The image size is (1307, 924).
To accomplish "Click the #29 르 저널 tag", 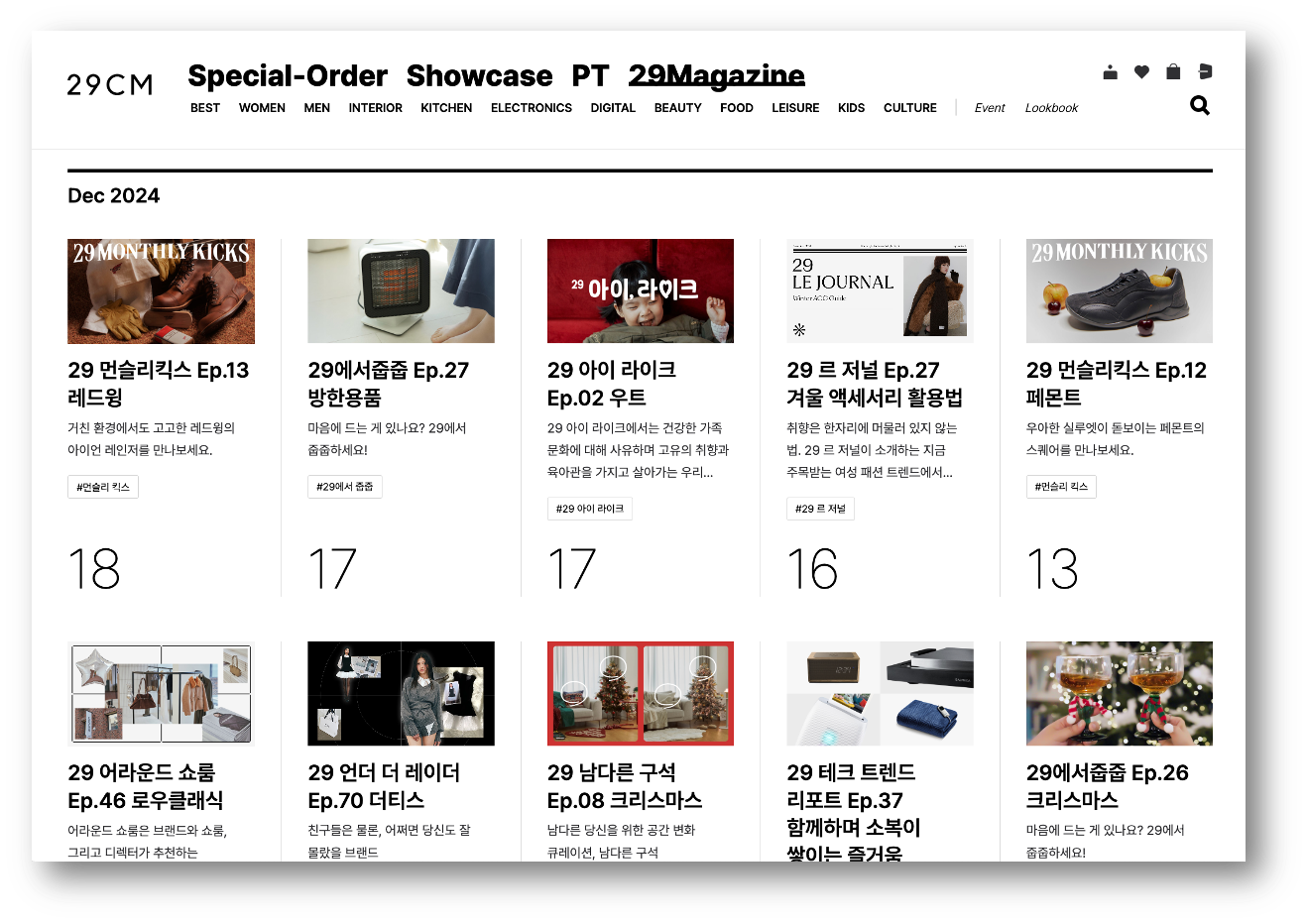I will pyautogui.click(x=820, y=509).
